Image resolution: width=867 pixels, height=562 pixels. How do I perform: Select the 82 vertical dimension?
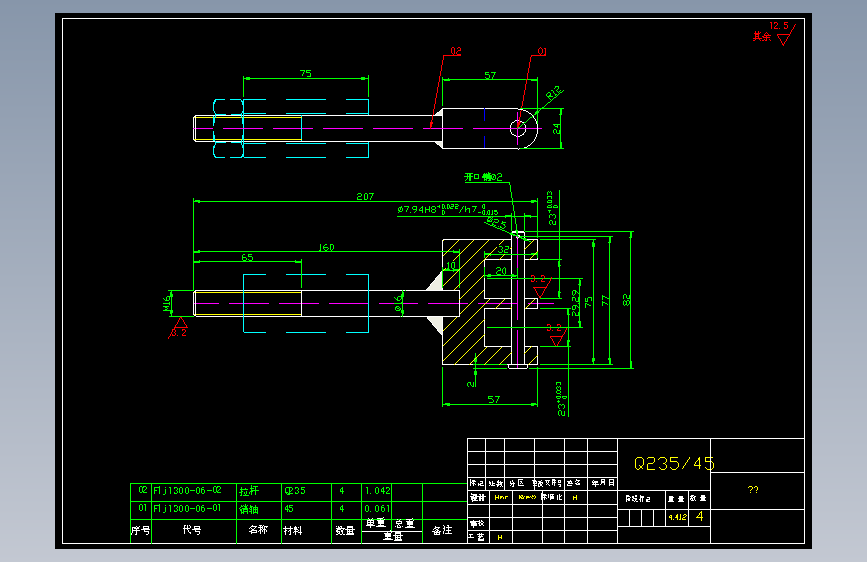(x=626, y=300)
